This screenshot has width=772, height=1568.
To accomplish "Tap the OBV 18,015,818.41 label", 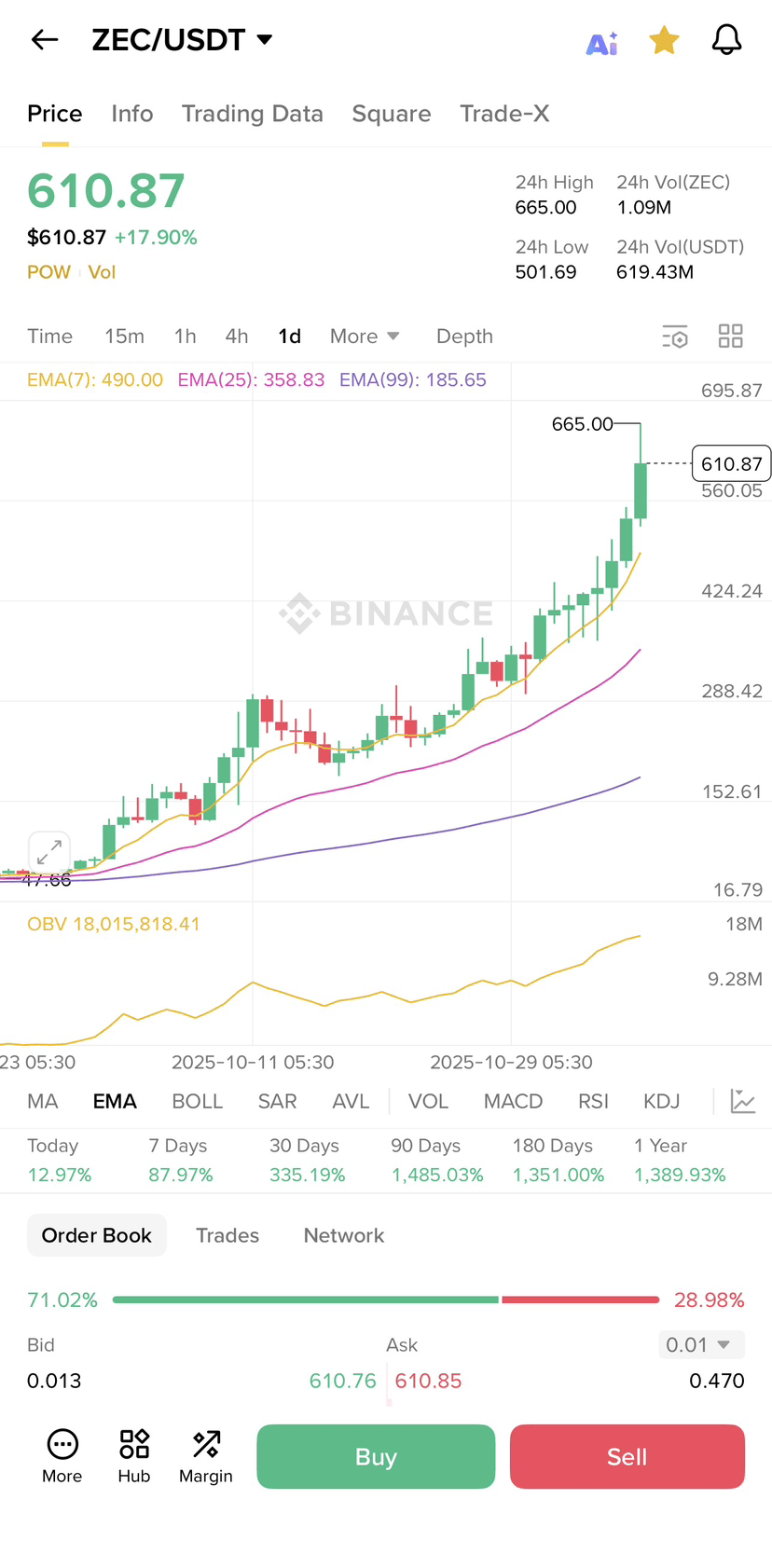I will [114, 924].
